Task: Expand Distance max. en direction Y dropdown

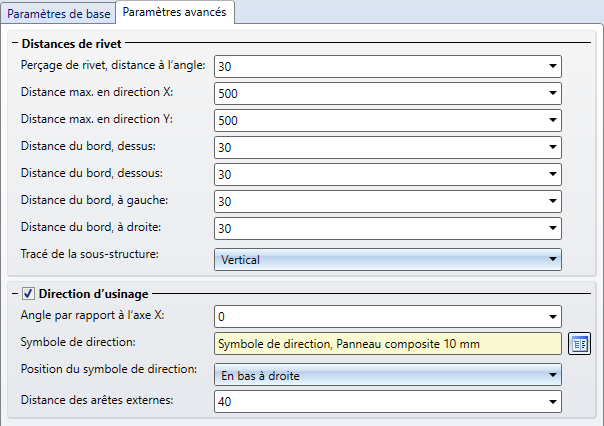Action: tap(552, 121)
